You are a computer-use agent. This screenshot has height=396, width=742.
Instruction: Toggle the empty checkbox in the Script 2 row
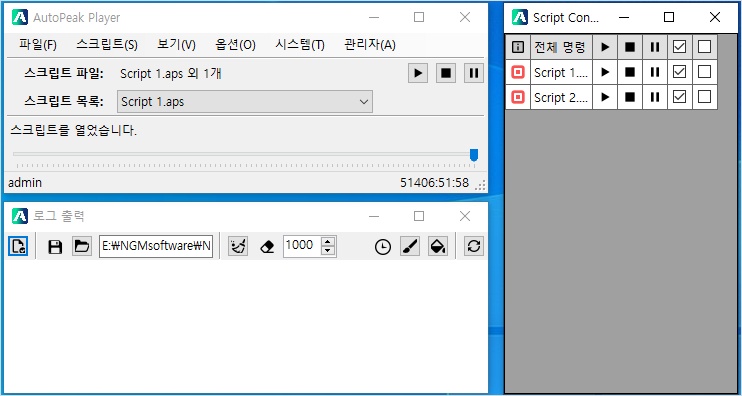(705, 97)
